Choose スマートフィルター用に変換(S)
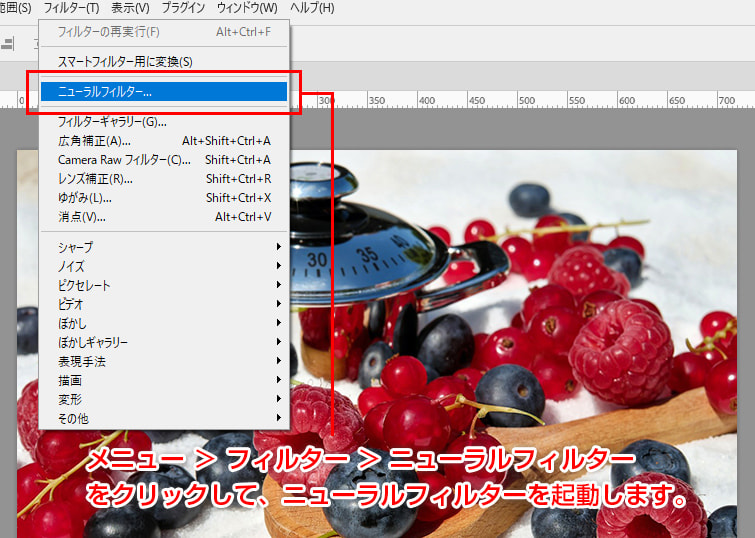 pyautogui.click(x=164, y=62)
